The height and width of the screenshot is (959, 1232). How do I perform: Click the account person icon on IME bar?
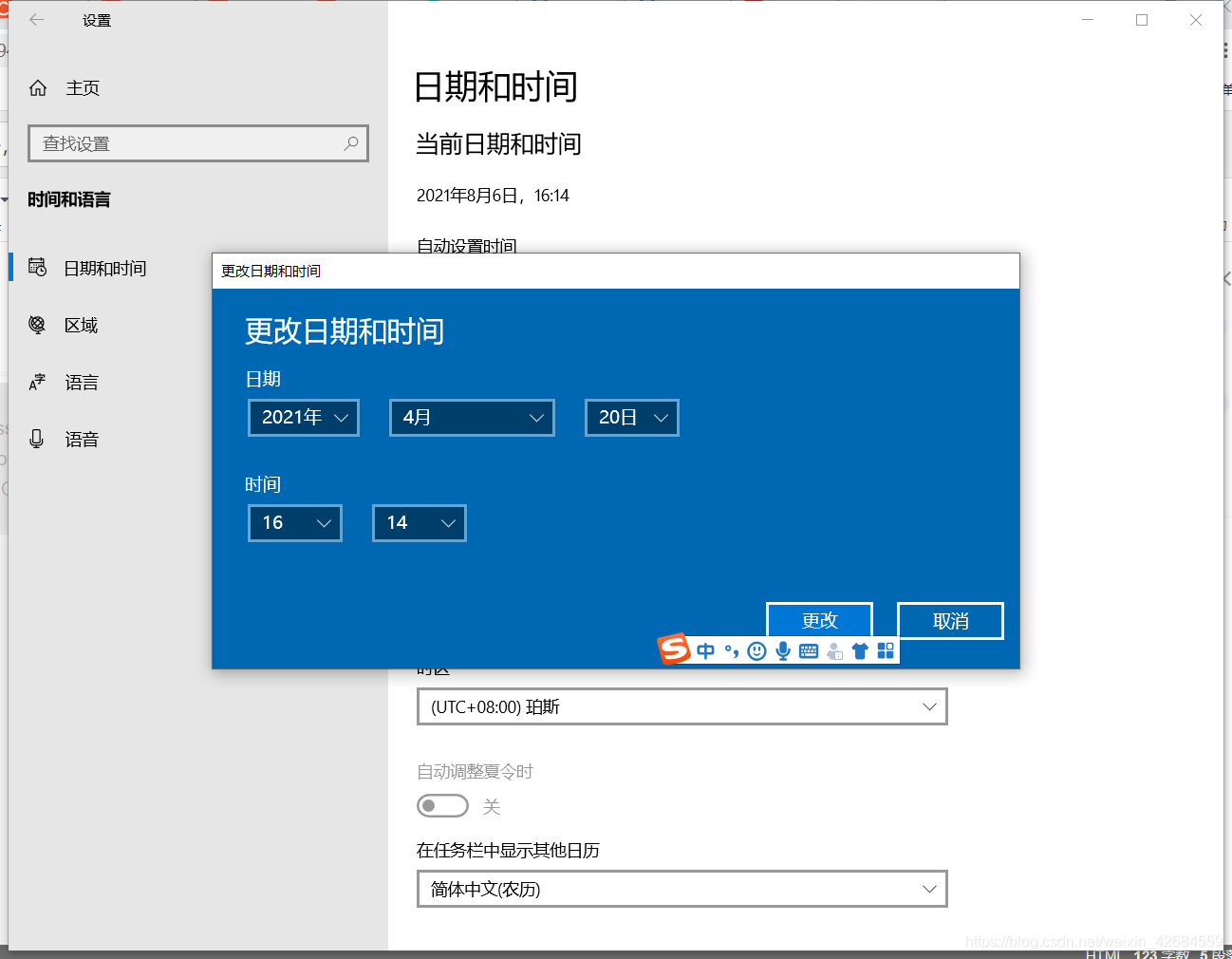pos(834,651)
